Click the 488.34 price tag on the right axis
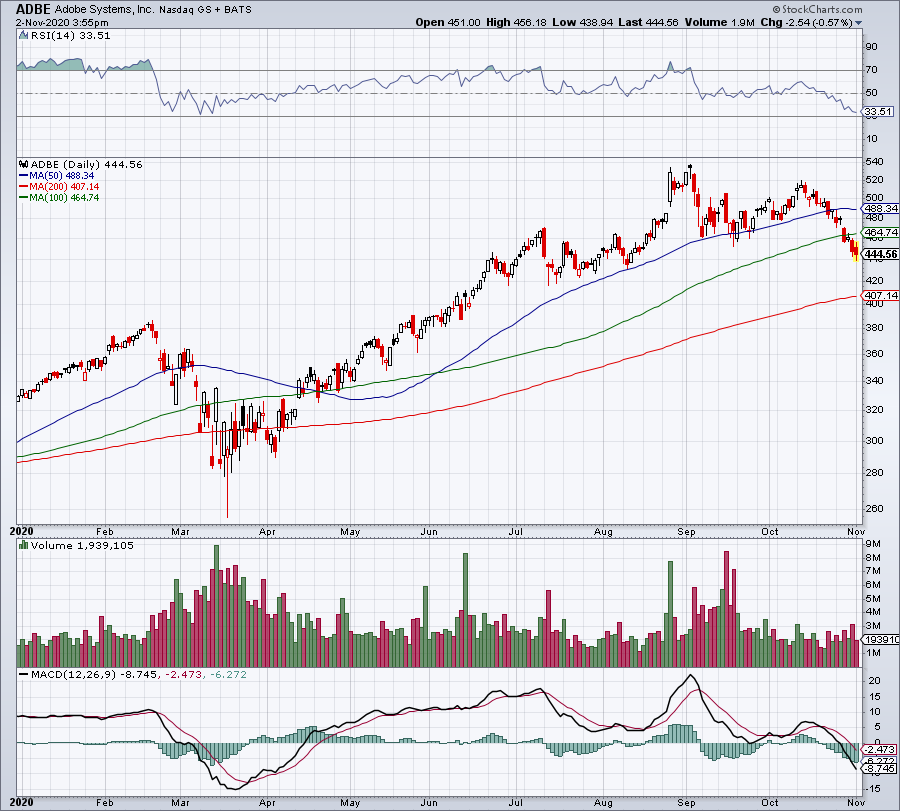Screen dimensions: 900x811 coord(880,209)
